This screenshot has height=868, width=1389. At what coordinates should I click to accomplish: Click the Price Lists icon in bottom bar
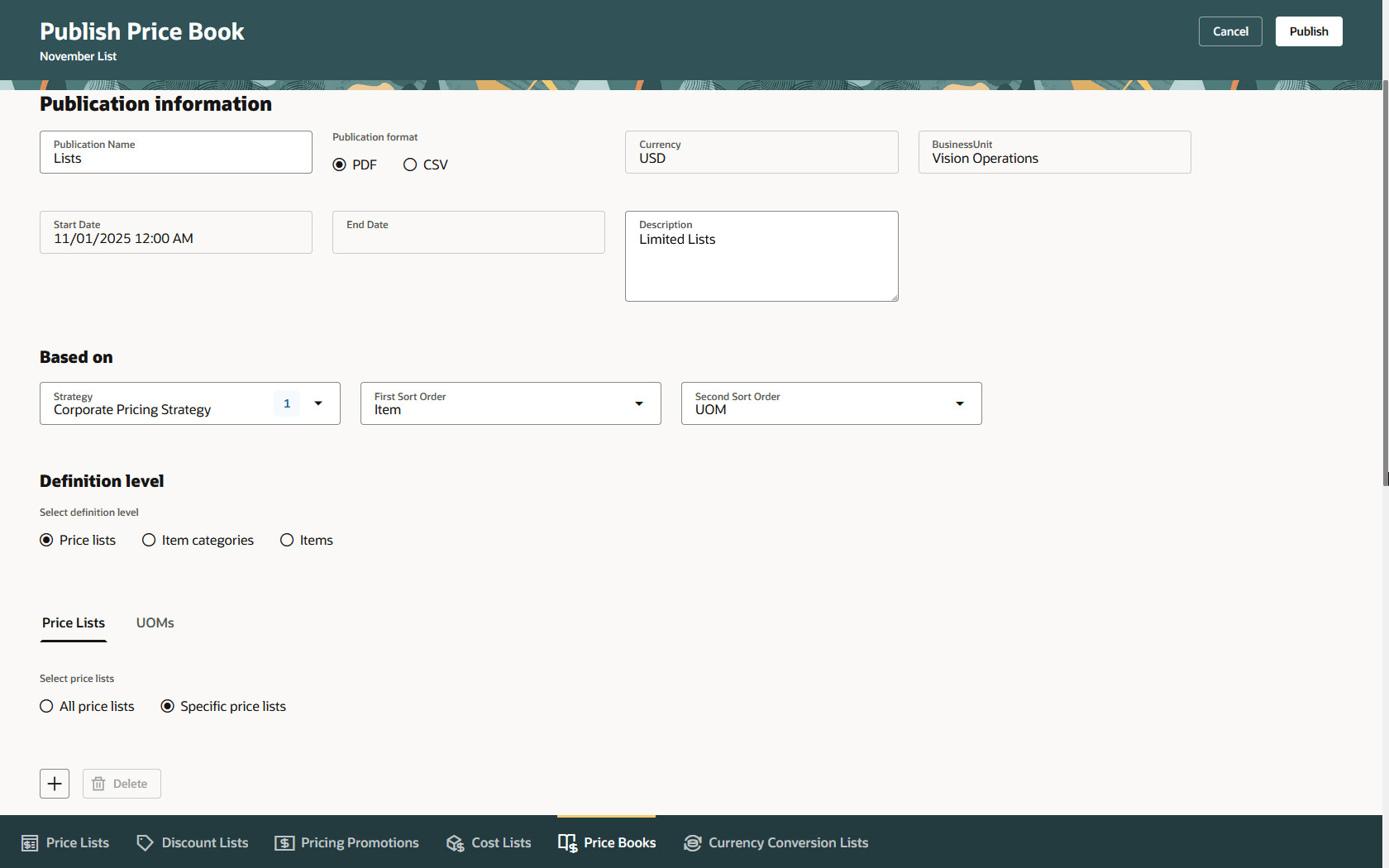tap(30, 843)
